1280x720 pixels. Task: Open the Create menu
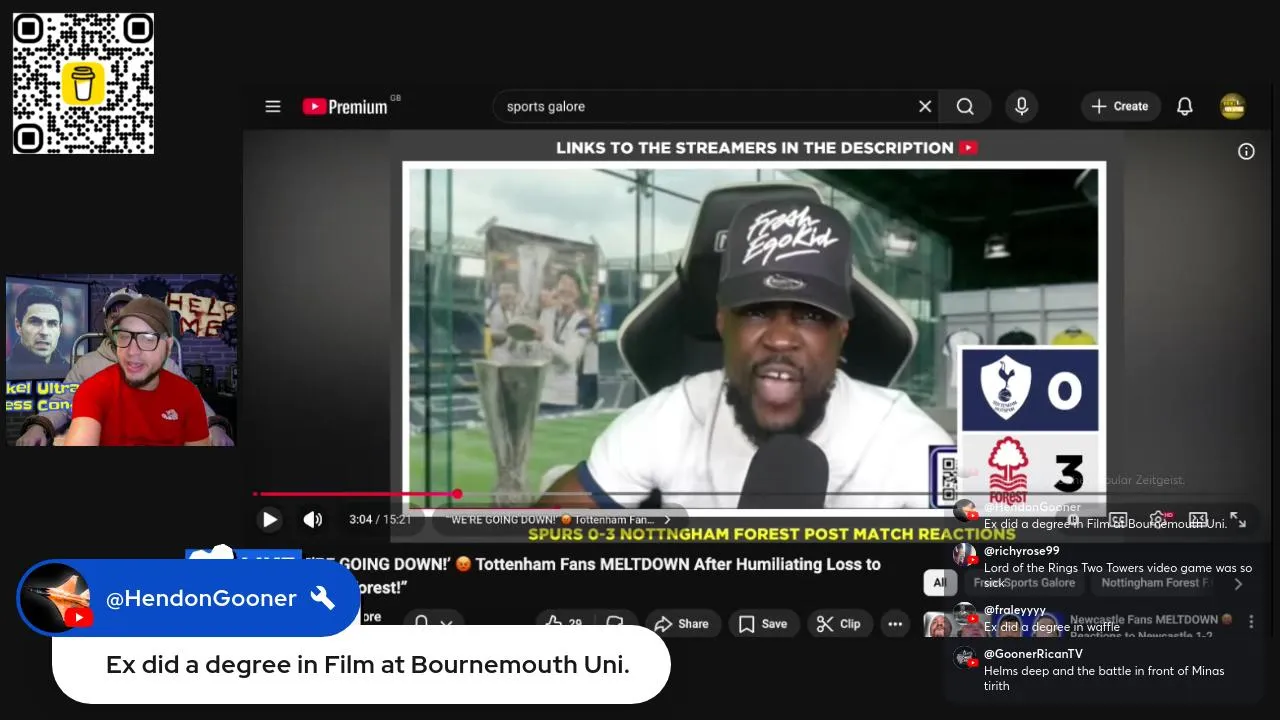pyautogui.click(x=1120, y=106)
